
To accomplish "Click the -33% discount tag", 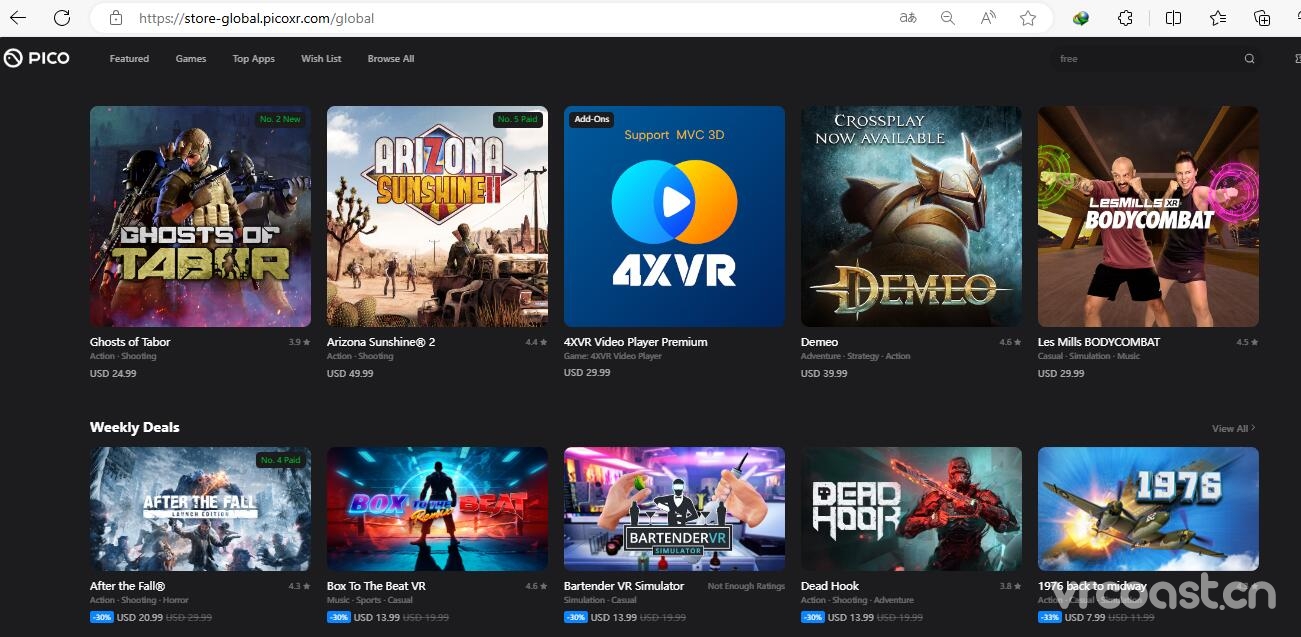I will coord(1050,617).
